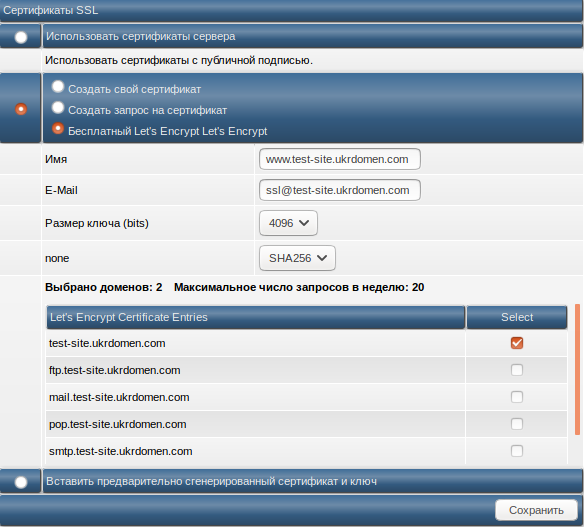Open the SHA256 hash algorithm dropdown
584x527 pixels.
[x=297, y=258]
